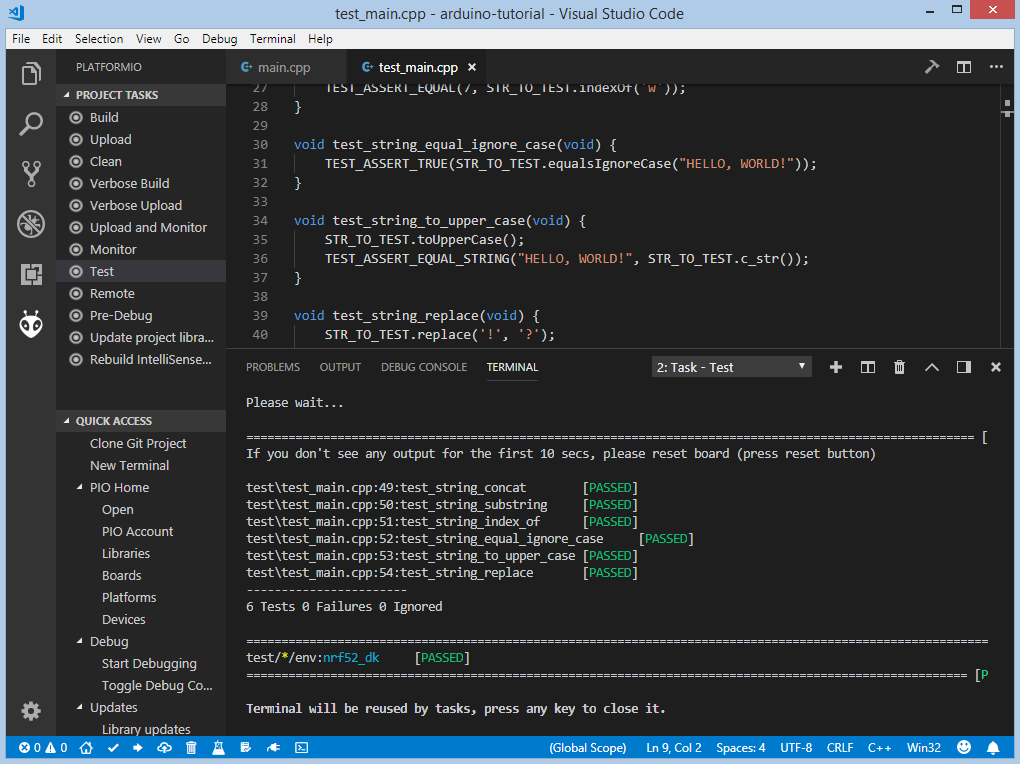
Task: Open the Terminal menu
Action: [273, 38]
